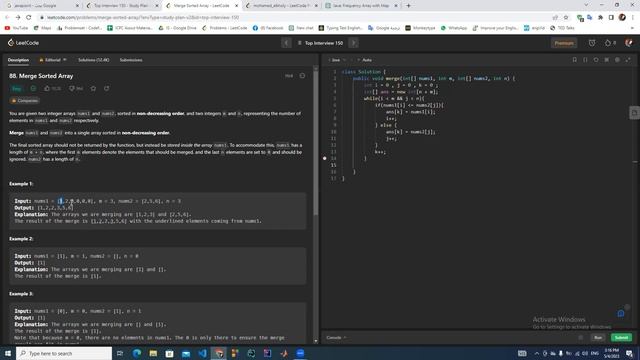Click the Easy difficulty tag

16,89
